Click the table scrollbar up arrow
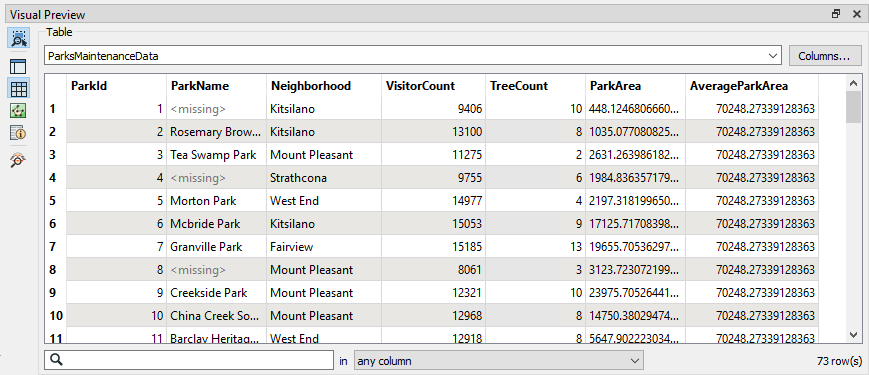869x375 pixels. coord(854,83)
